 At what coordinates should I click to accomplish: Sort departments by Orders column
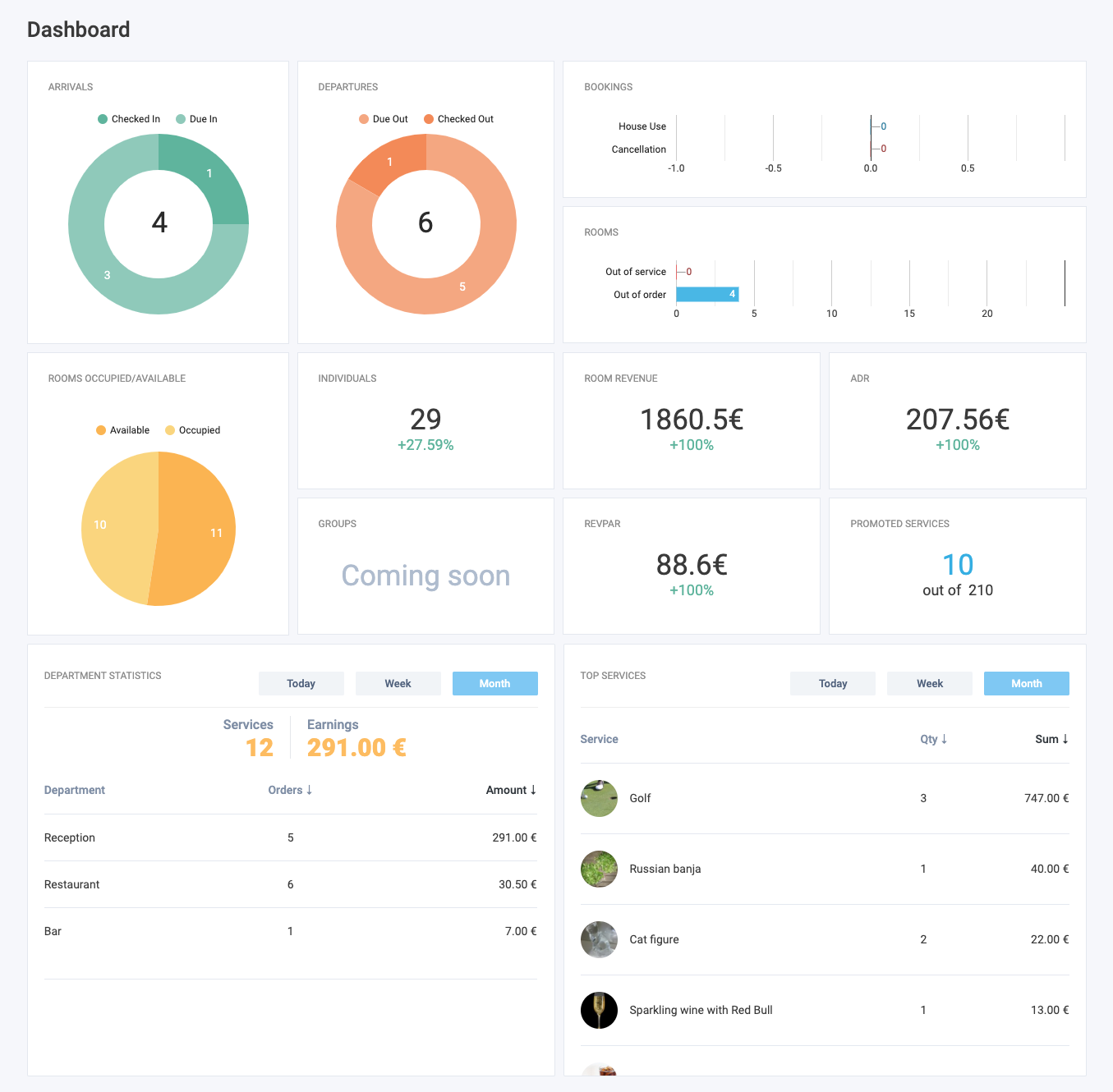pos(290,790)
